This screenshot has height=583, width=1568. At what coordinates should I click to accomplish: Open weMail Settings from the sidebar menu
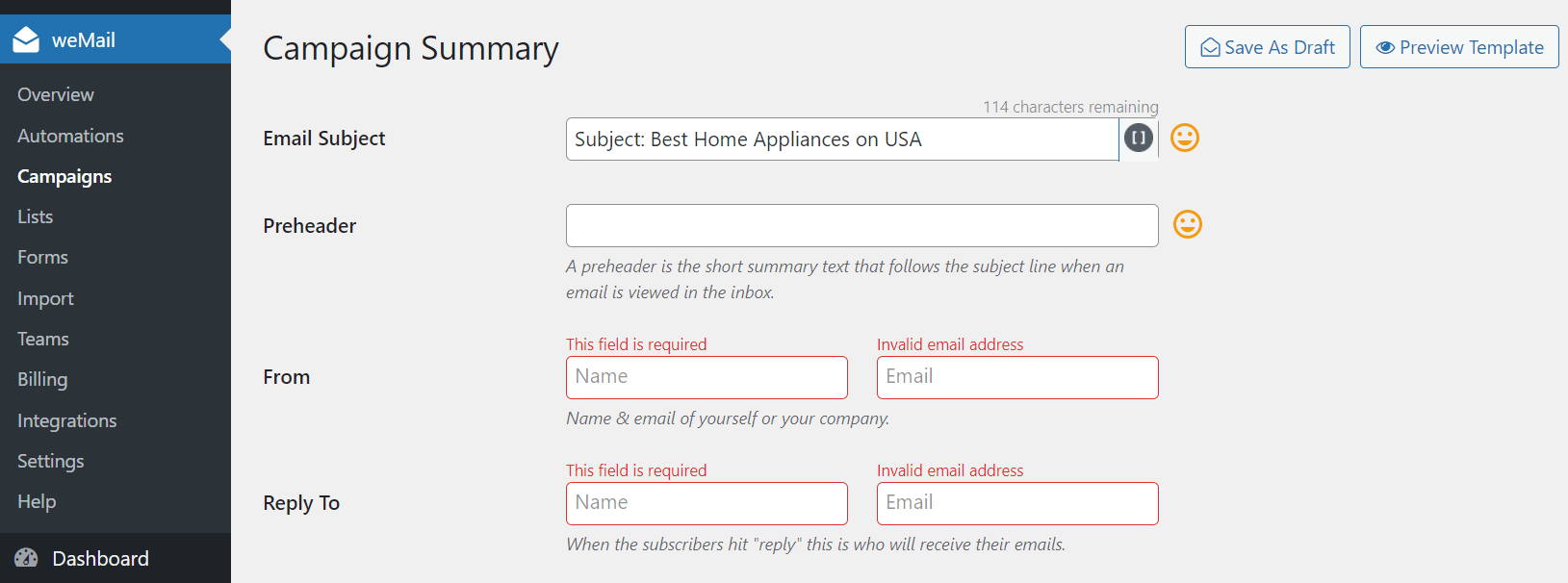click(x=49, y=461)
